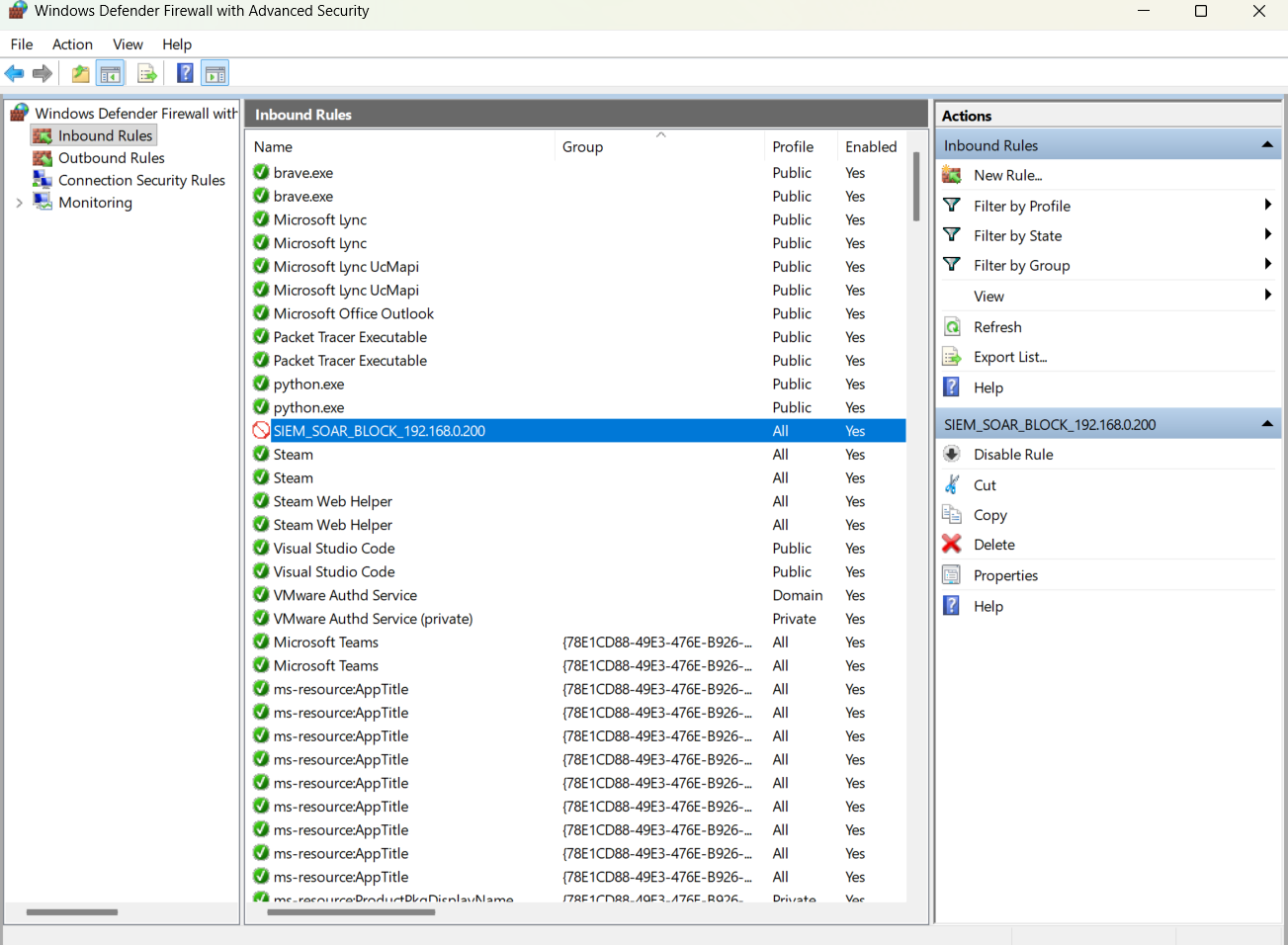
Task: Click Cut in the Actions pane
Action: [985, 485]
